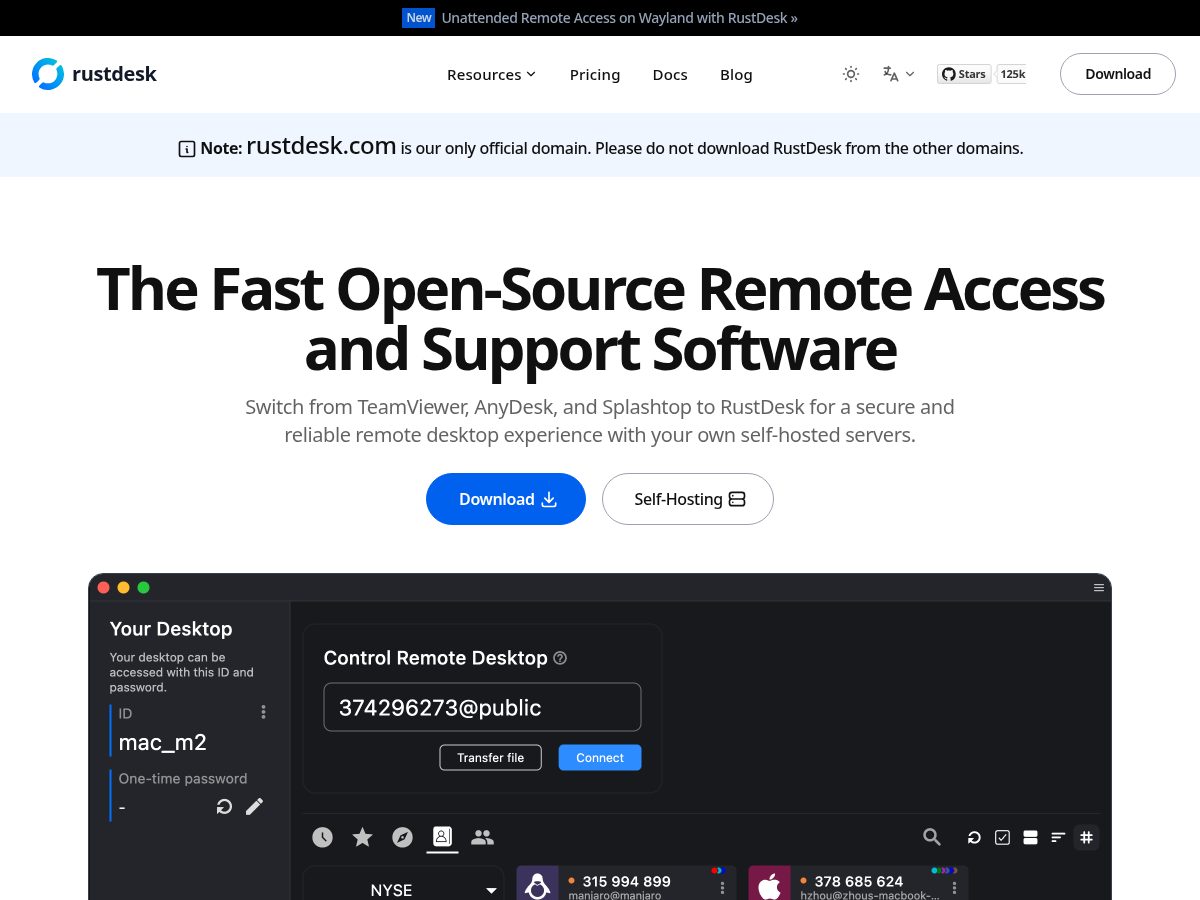Click the Apple logo peer thumbnail
This screenshot has width=1200, height=900.
pos(769,884)
